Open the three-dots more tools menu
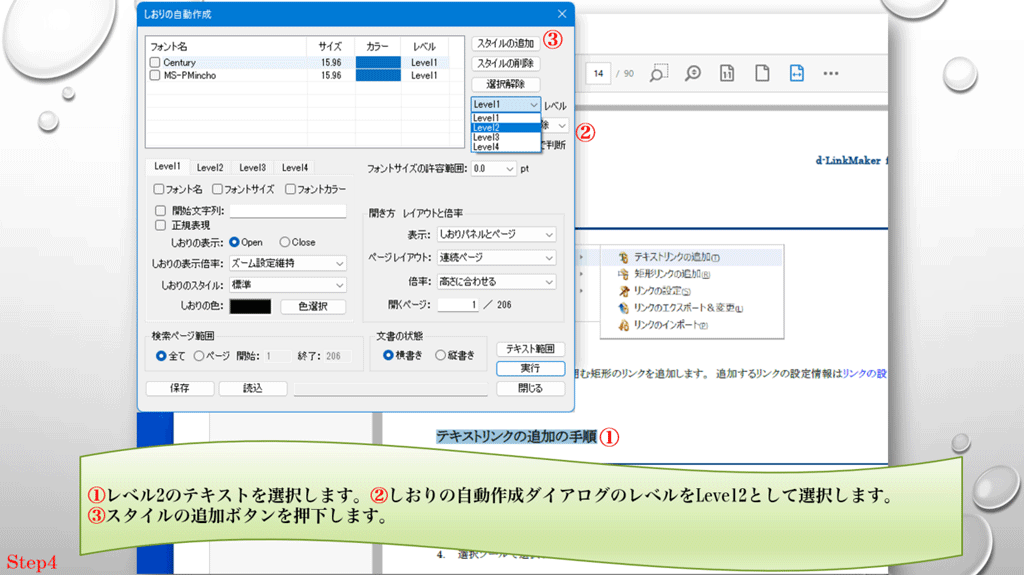Viewport: 1024px width, 575px height. point(830,73)
